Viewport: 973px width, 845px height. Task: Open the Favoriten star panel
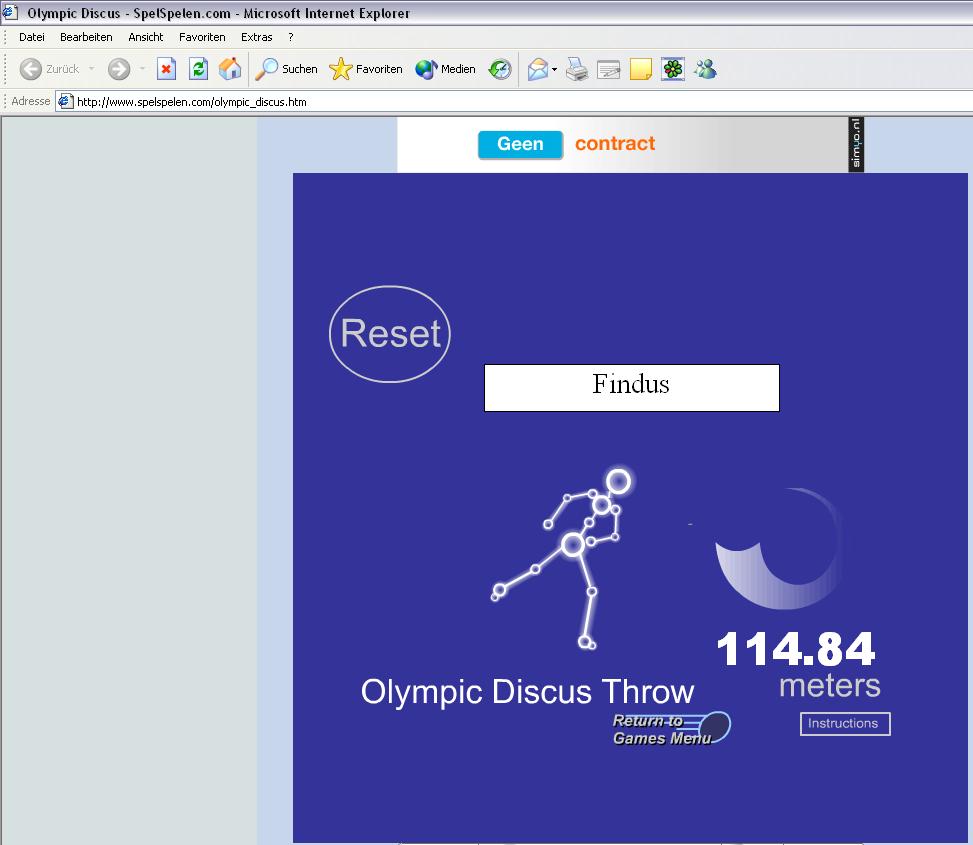(x=366, y=69)
